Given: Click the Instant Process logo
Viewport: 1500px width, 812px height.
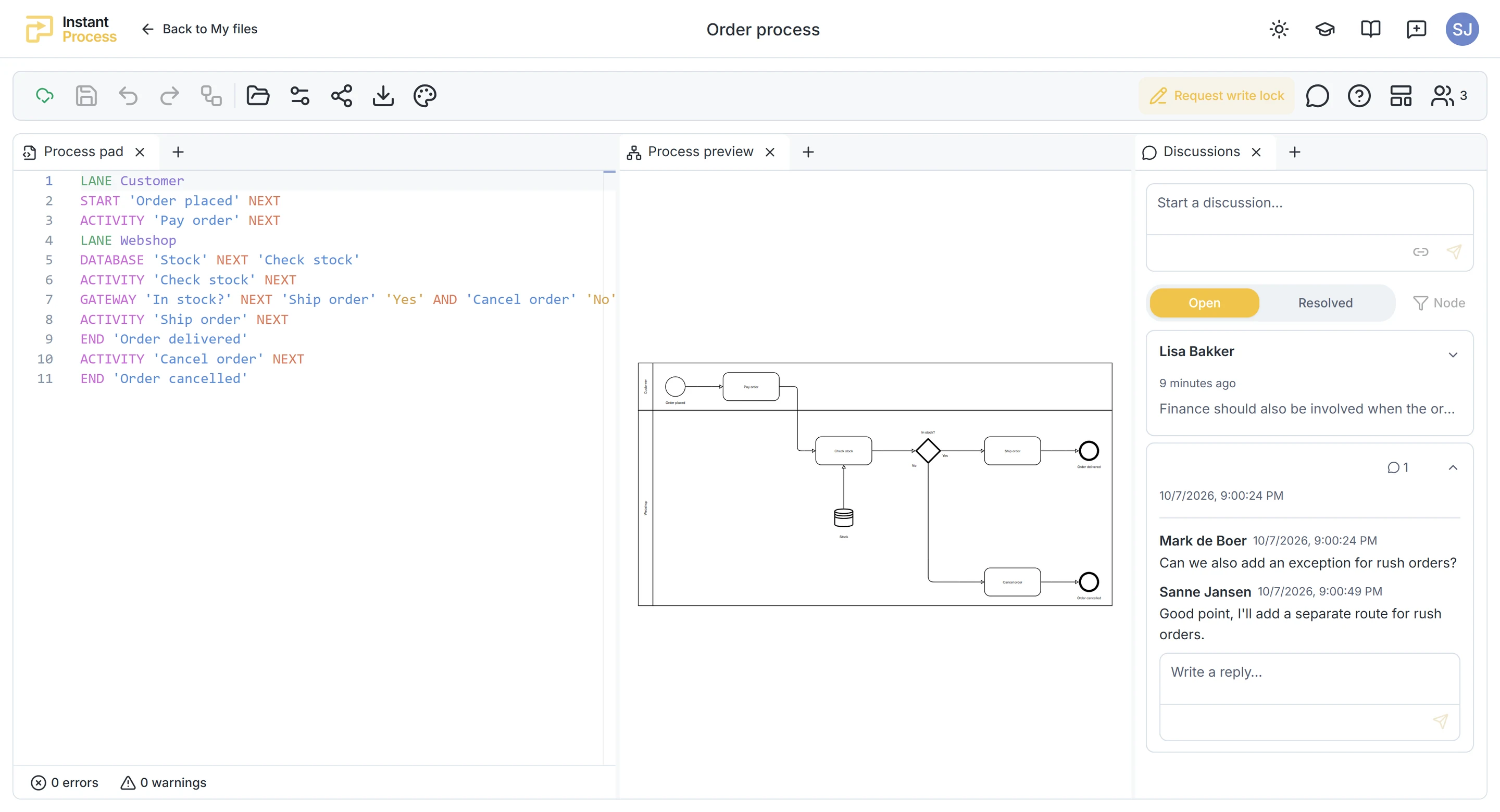Looking at the screenshot, I should (x=71, y=29).
